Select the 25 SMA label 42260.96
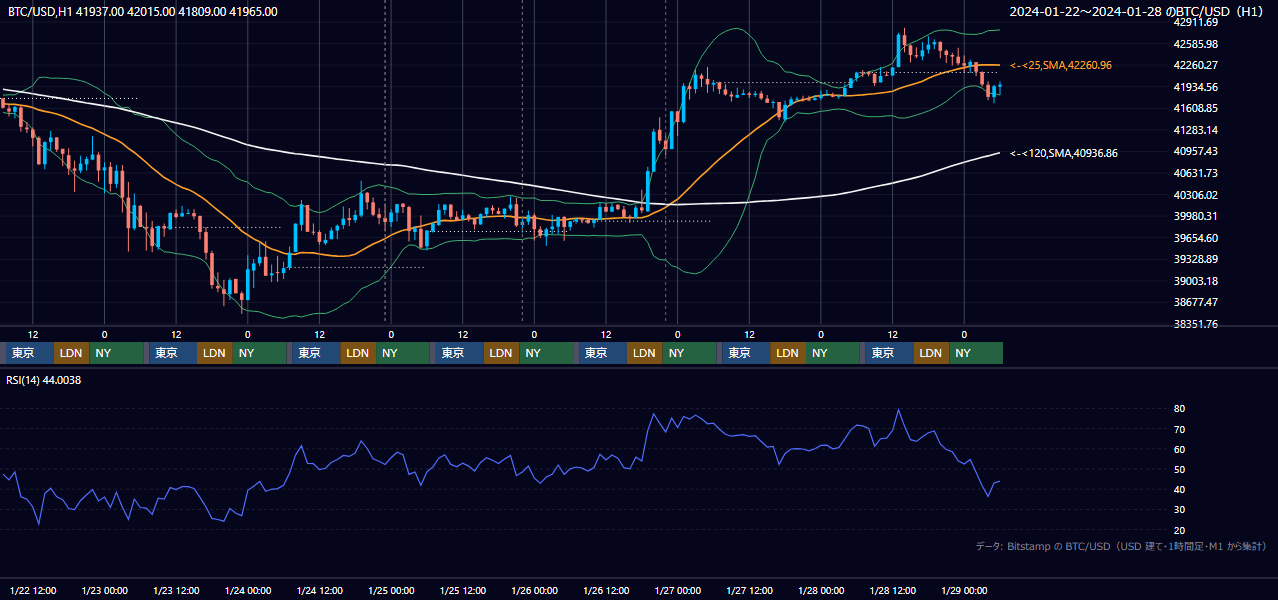1278x600 pixels. click(1062, 65)
